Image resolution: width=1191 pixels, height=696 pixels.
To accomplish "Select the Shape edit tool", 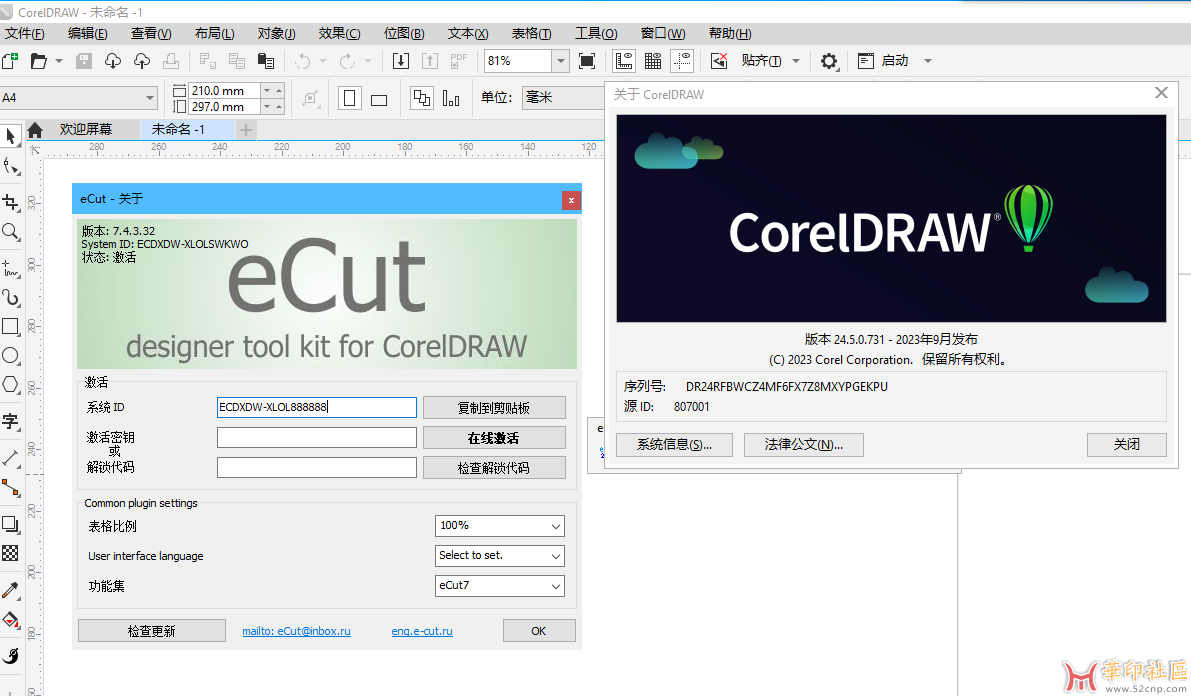I will click(11, 167).
